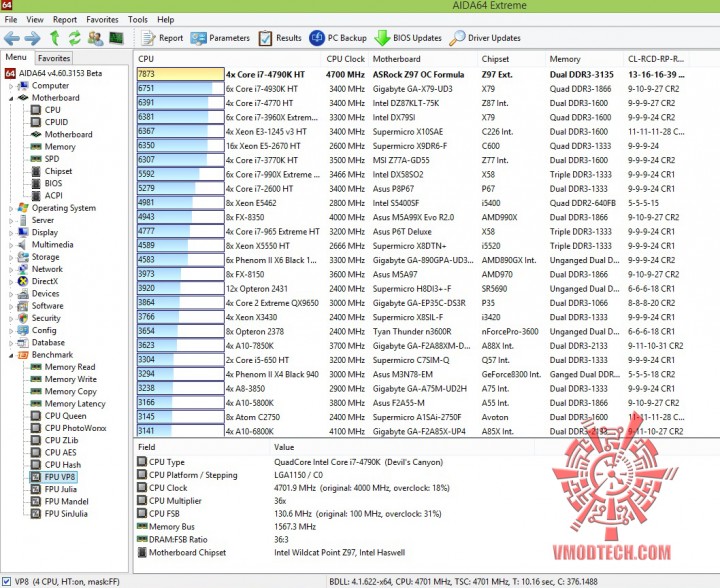720x588 pixels.
Task: Select the DirectX tree item
Action: 45,281
